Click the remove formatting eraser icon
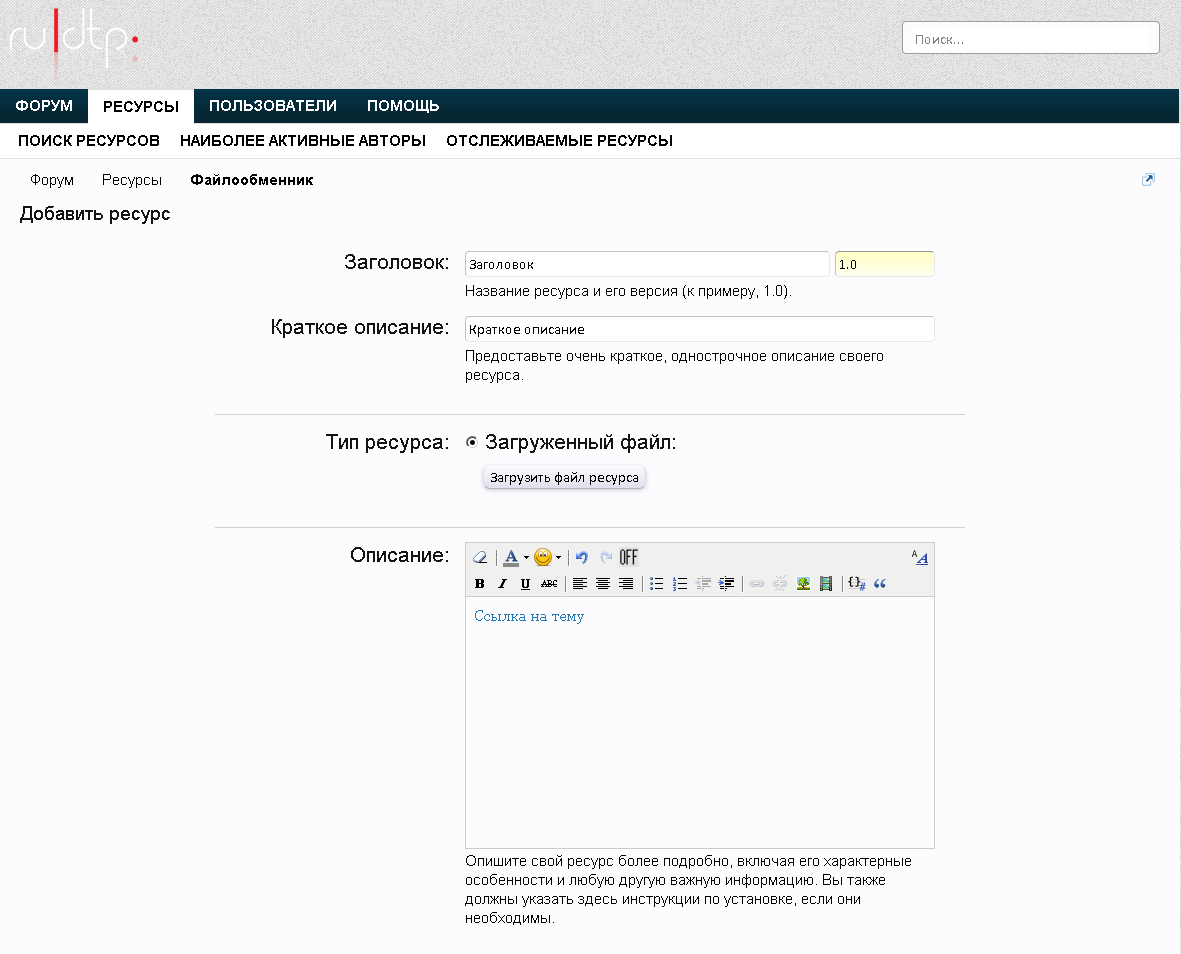Image resolution: width=1181 pixels, height=954 pixels. pyautogui.click(x=480, y=557)
